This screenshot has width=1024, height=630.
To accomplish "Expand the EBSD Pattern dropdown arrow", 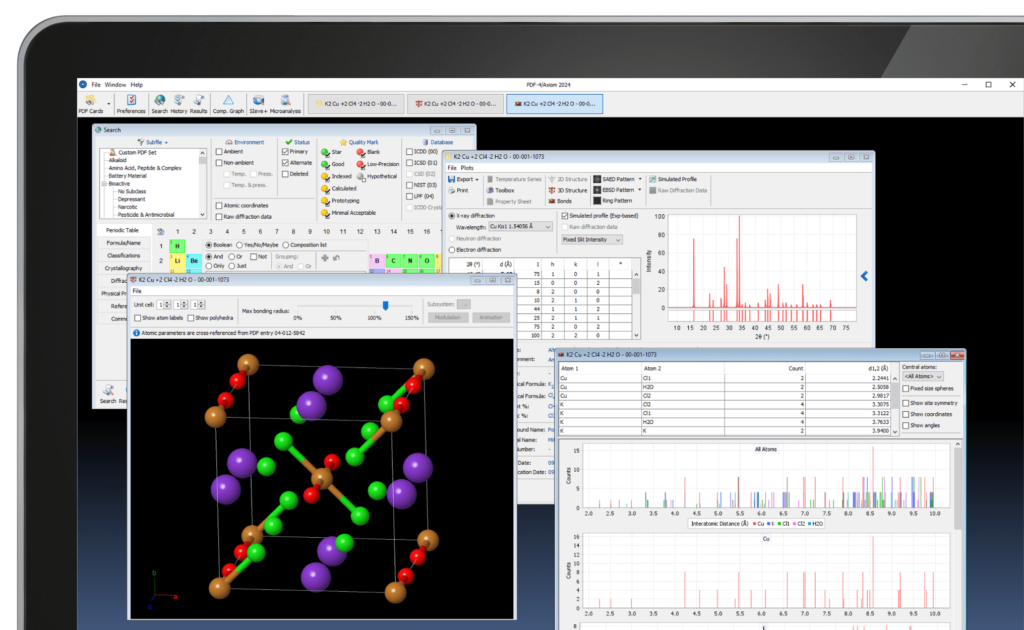I will click(640, 190).
